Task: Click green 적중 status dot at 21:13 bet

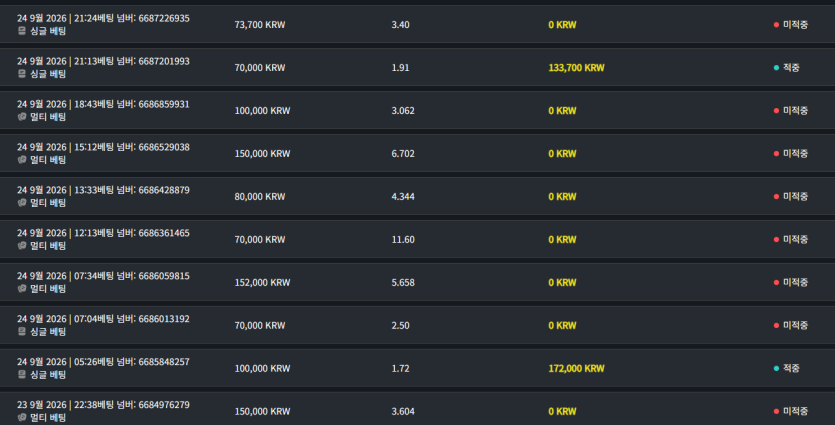Action: click(776, 68)
